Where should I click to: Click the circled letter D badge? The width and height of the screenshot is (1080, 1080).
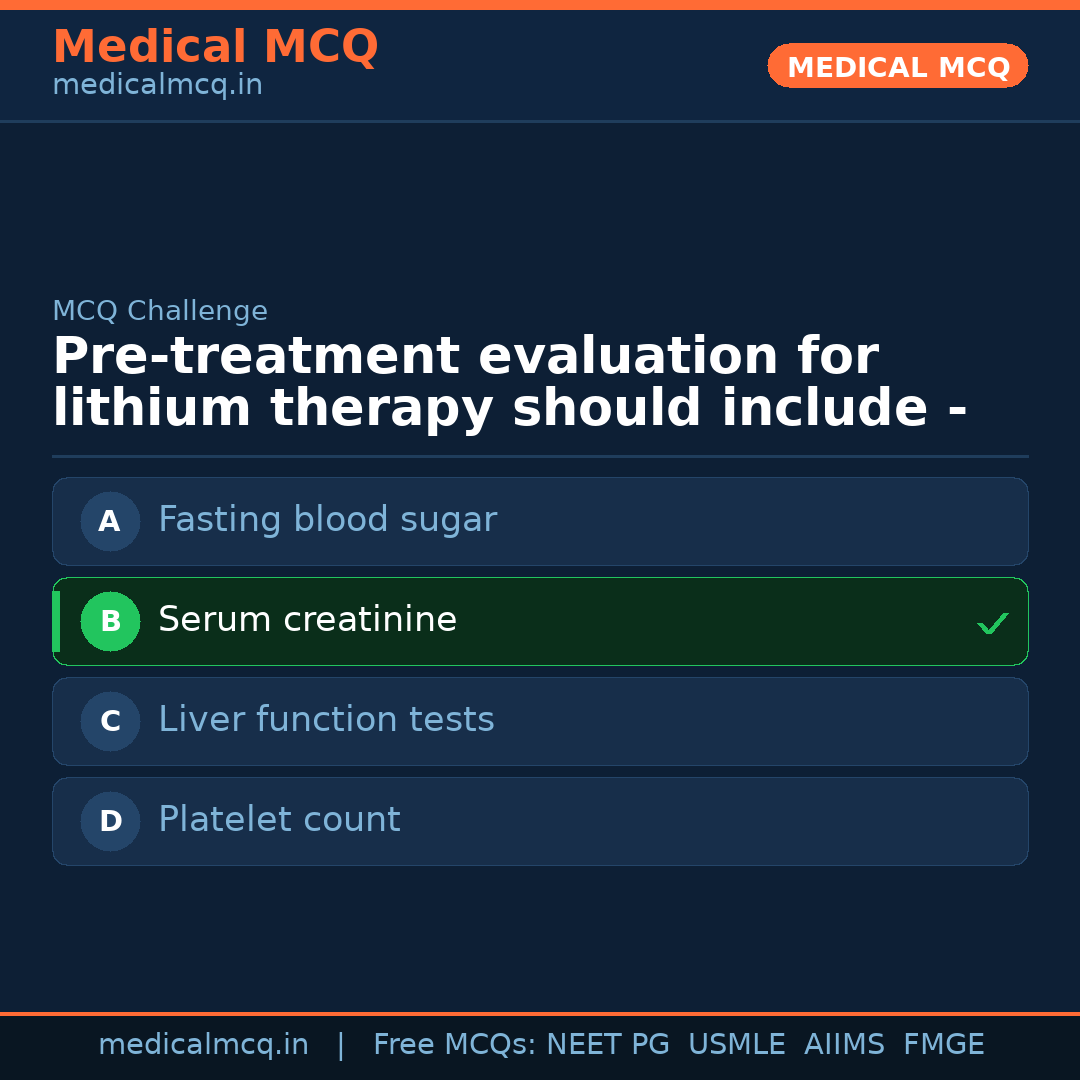[110, 821]
